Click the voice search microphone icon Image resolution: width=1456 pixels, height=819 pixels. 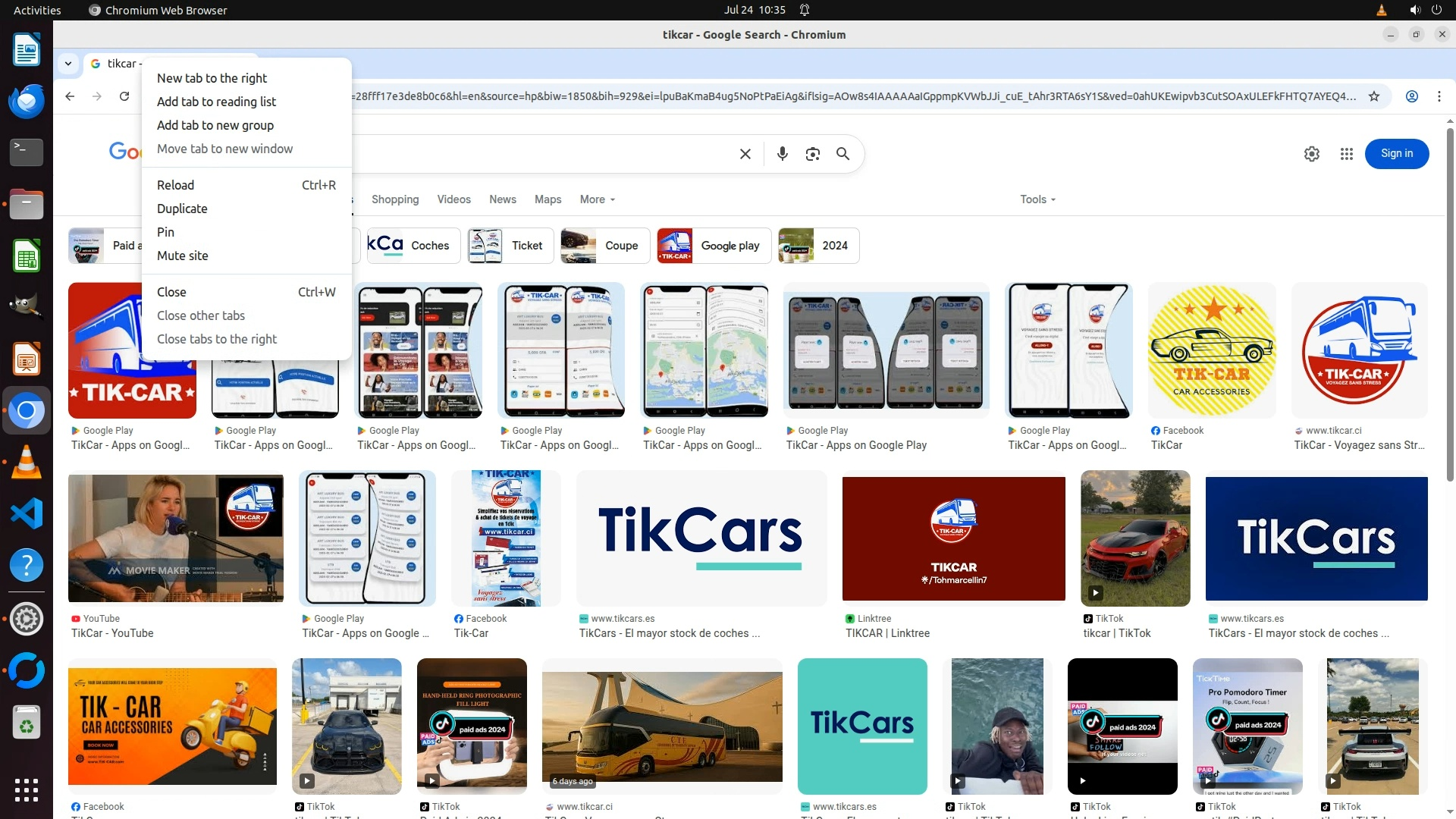[782, 154]
